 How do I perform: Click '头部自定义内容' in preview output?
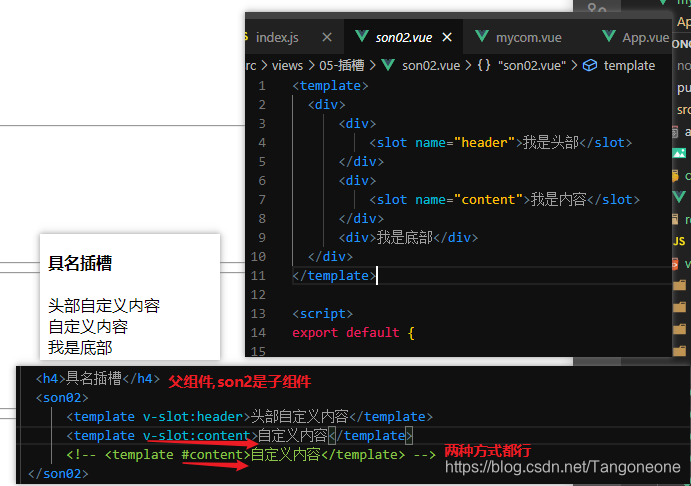click(x=104, y=305)
